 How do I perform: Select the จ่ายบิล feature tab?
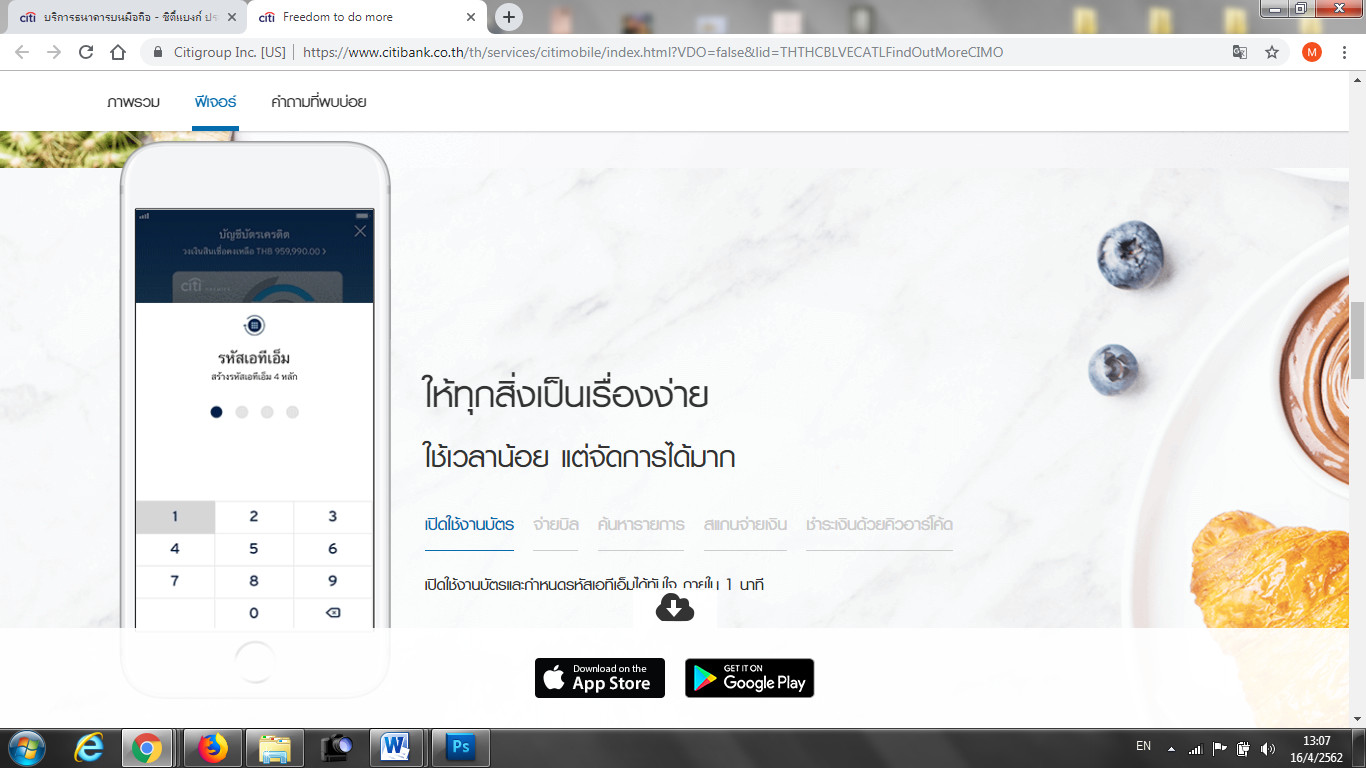pos(555,524)
